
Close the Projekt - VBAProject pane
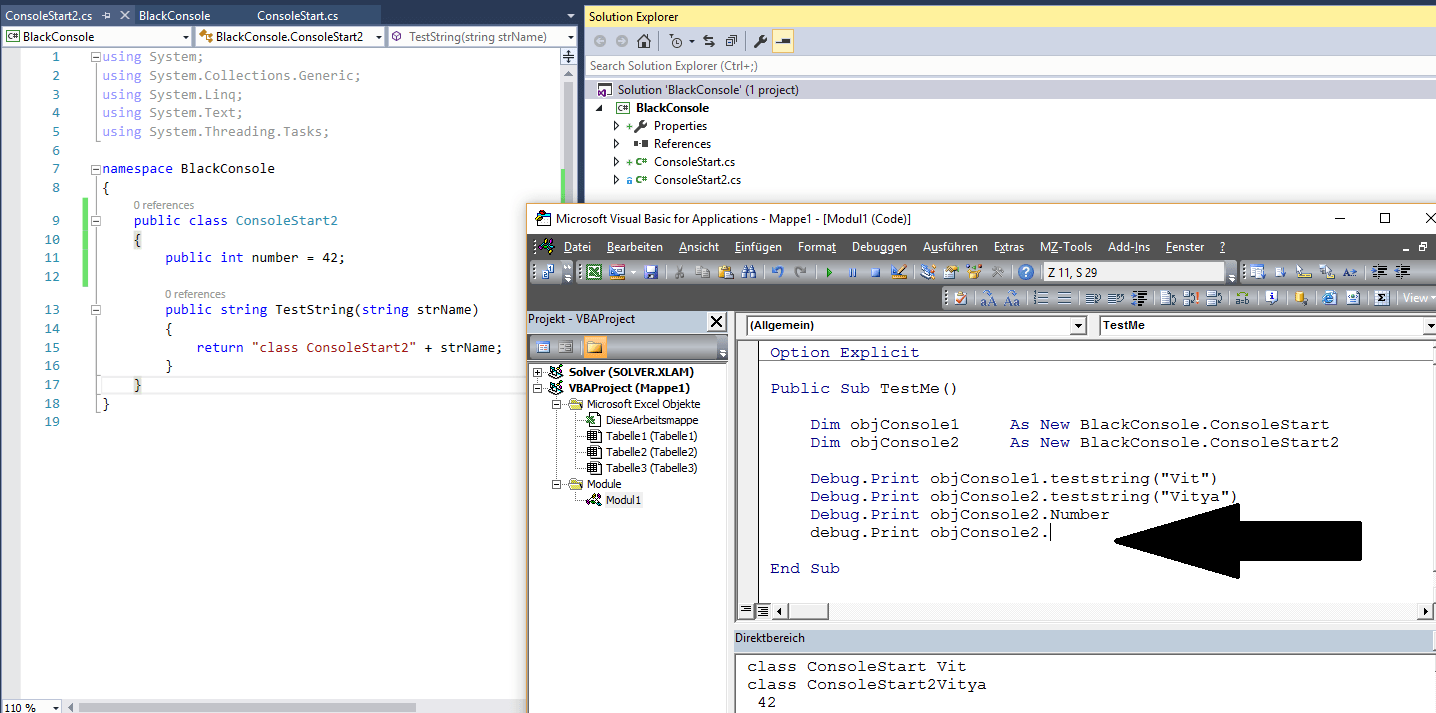click(716, 321)
